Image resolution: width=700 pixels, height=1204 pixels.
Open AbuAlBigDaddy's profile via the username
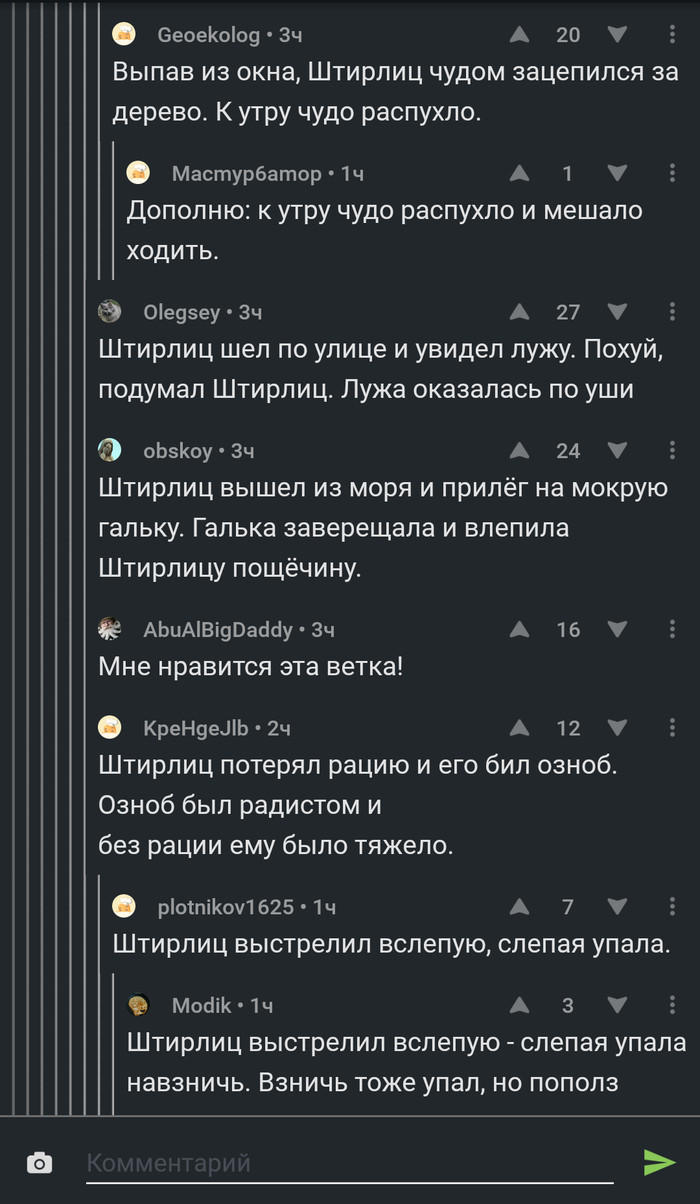point(218,630)
